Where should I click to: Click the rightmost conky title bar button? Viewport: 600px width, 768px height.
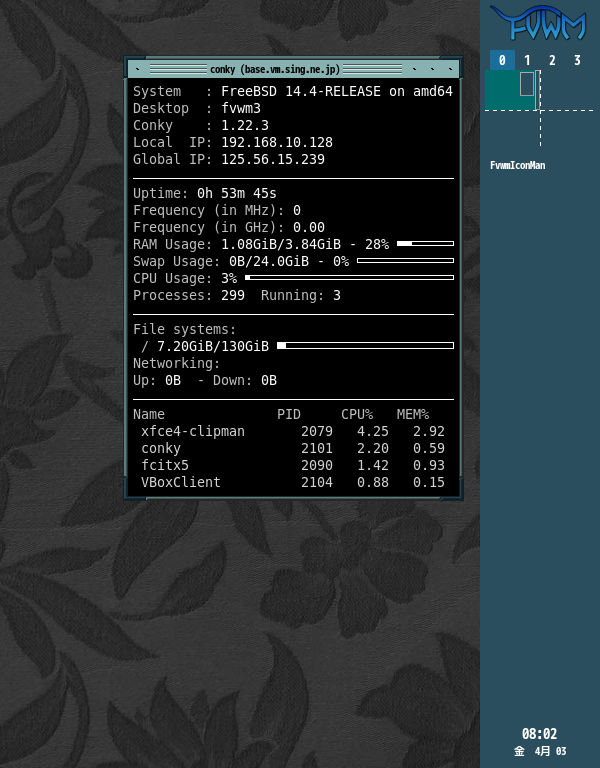451,69
